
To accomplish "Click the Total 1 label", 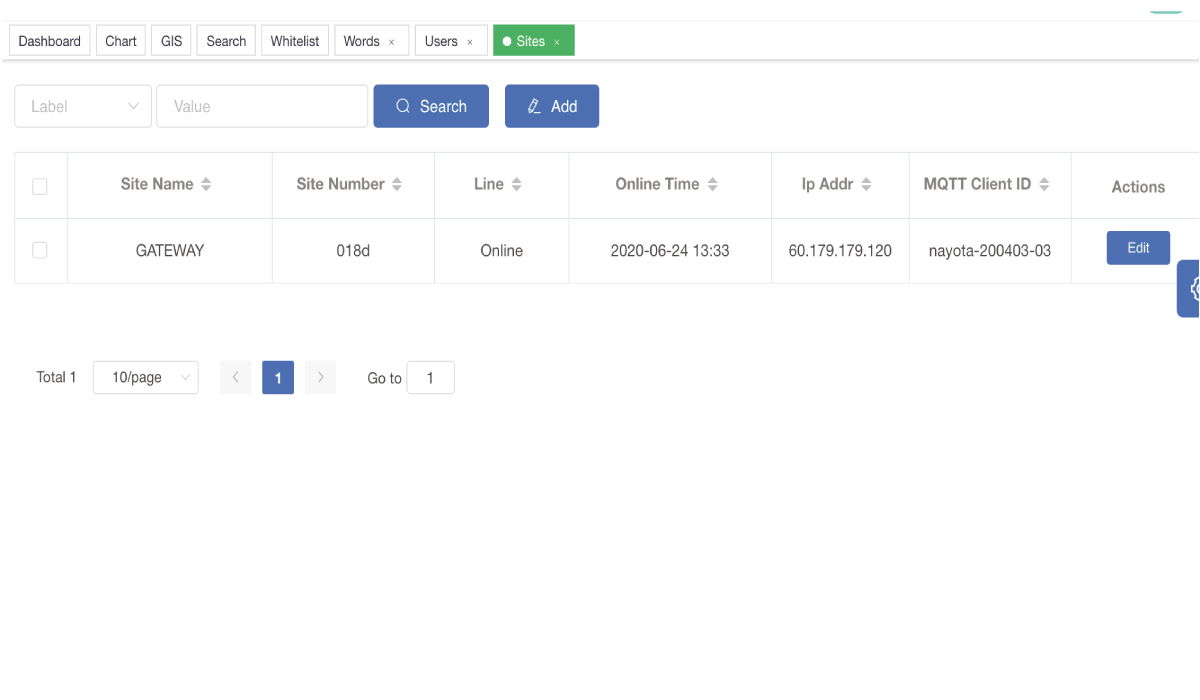I will (56, 378).
